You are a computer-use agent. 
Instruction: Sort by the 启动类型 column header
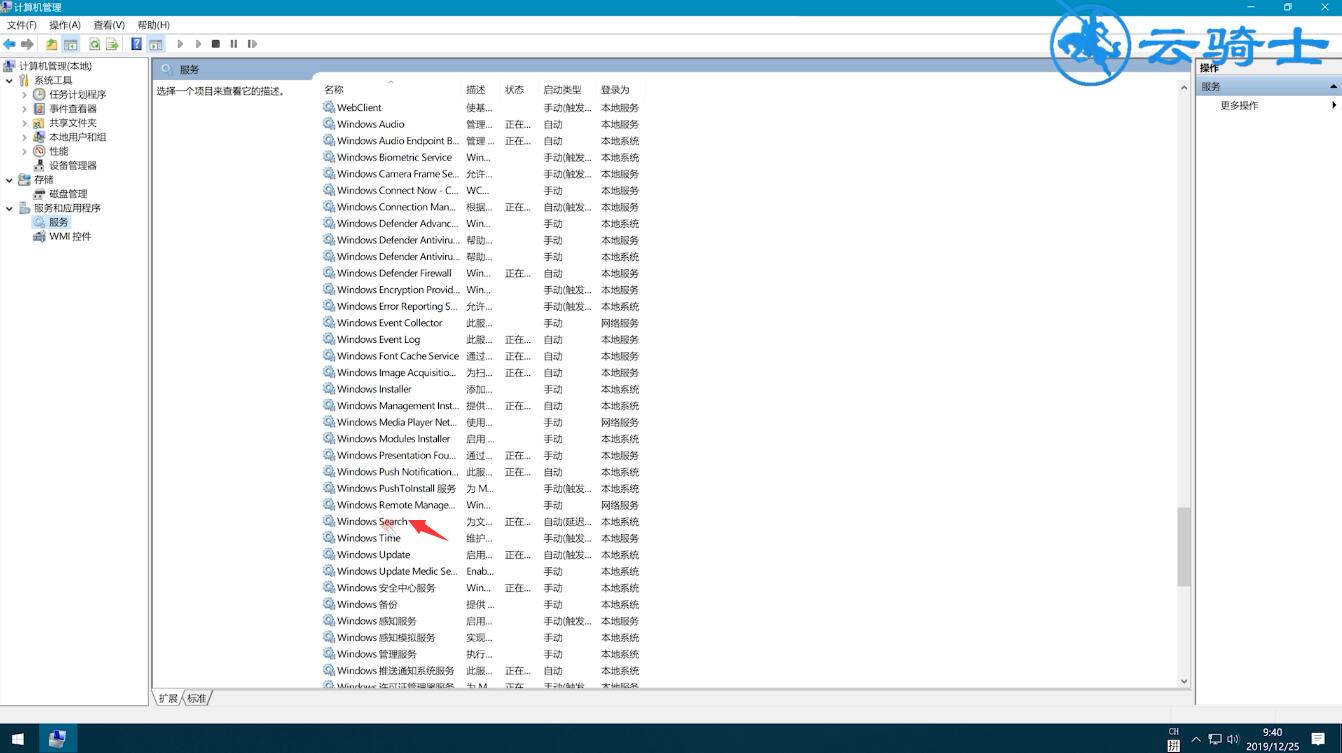(567, 90)
